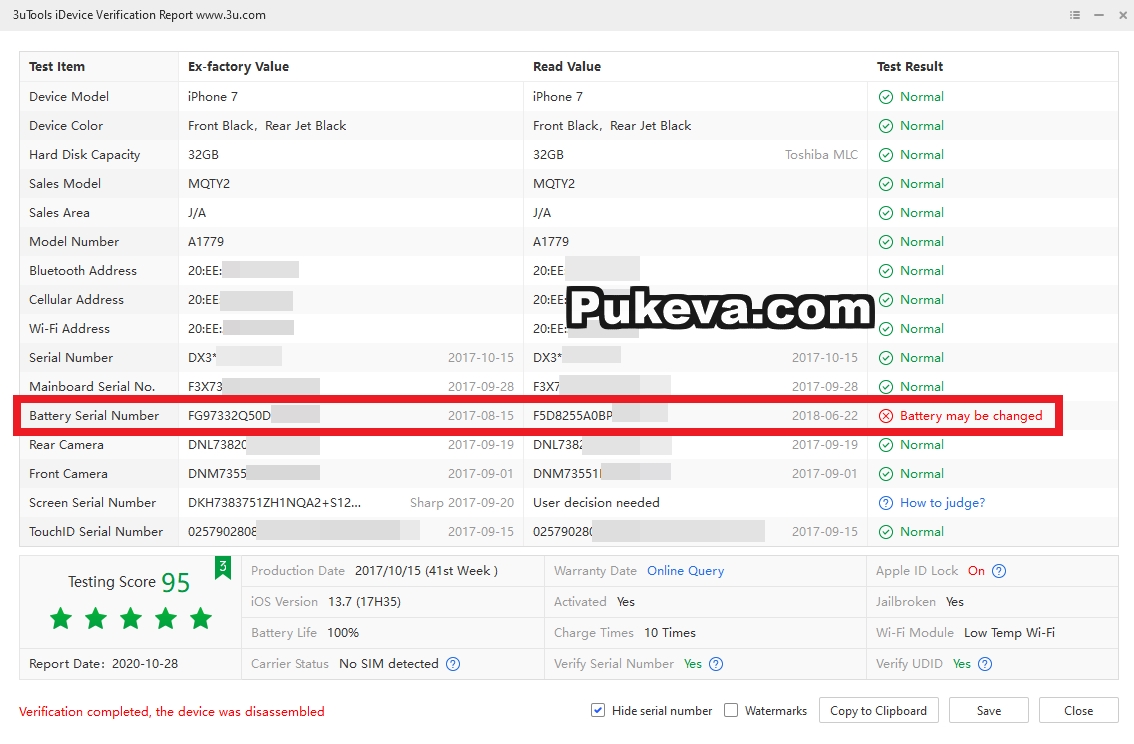Image resolution: width=1134 pixels, height=744 pixels.
Task: Click the Read Value column header
Action: (566, 67)
